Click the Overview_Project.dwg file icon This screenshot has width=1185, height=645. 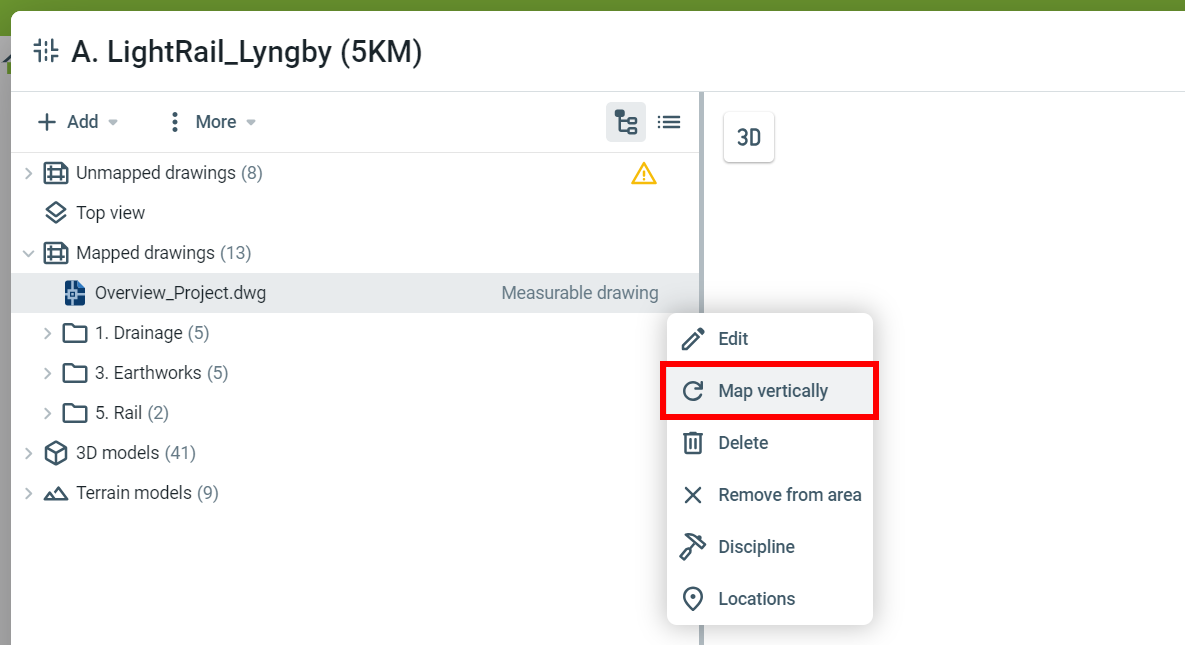tap(75, 293)
